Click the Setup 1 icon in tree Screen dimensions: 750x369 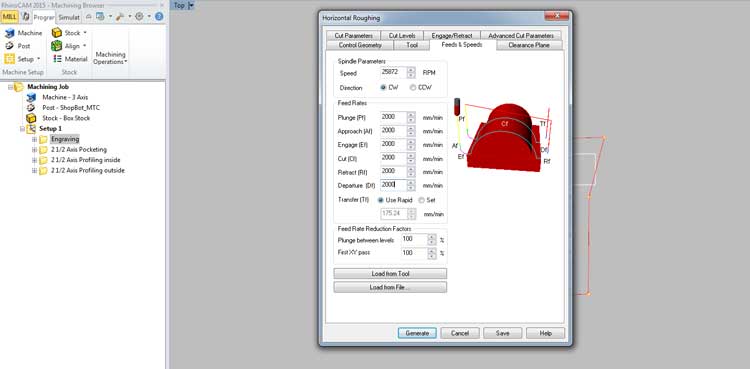(31, 129)
